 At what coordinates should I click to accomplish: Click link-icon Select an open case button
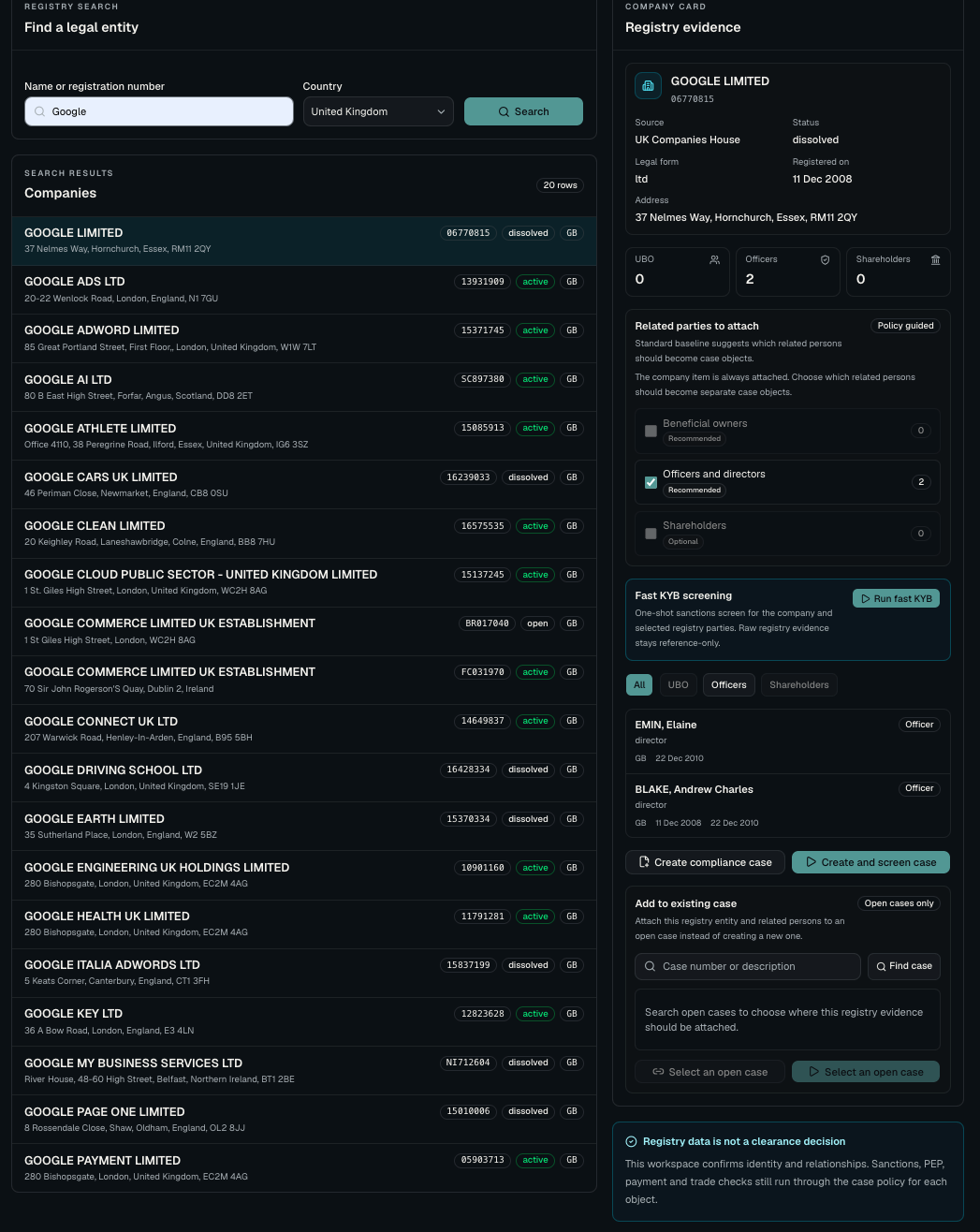(710, 1072)
